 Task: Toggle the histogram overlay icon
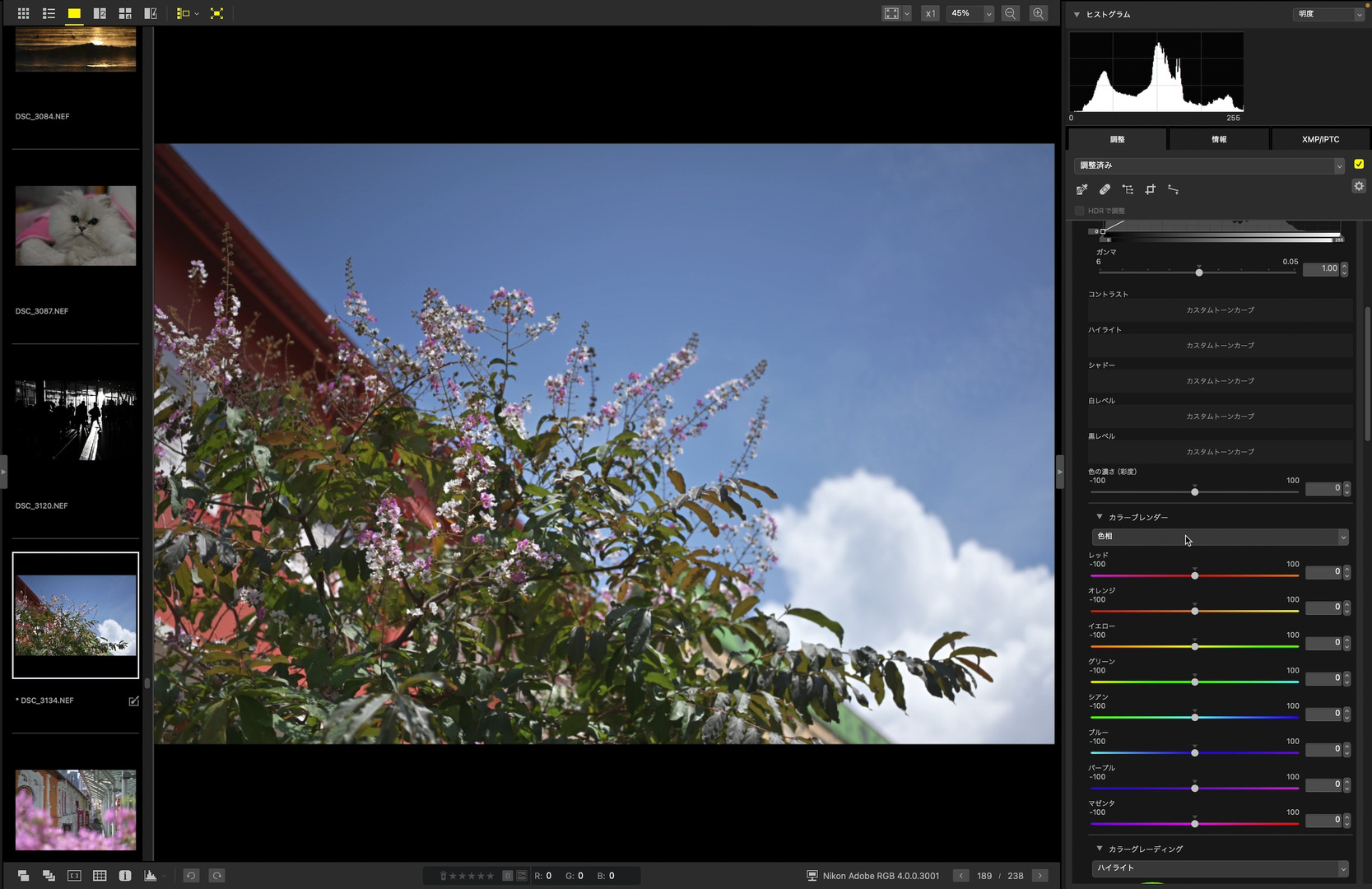click(x=151, y=876)
